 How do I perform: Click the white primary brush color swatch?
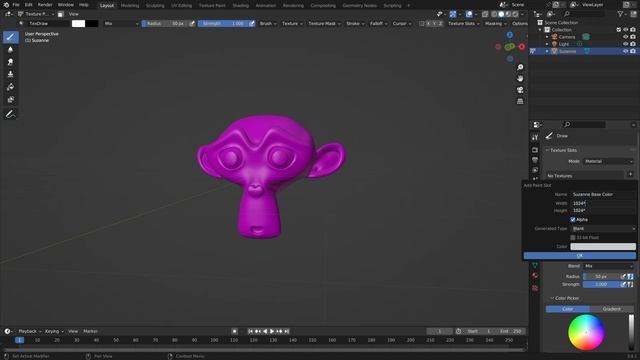78,24
